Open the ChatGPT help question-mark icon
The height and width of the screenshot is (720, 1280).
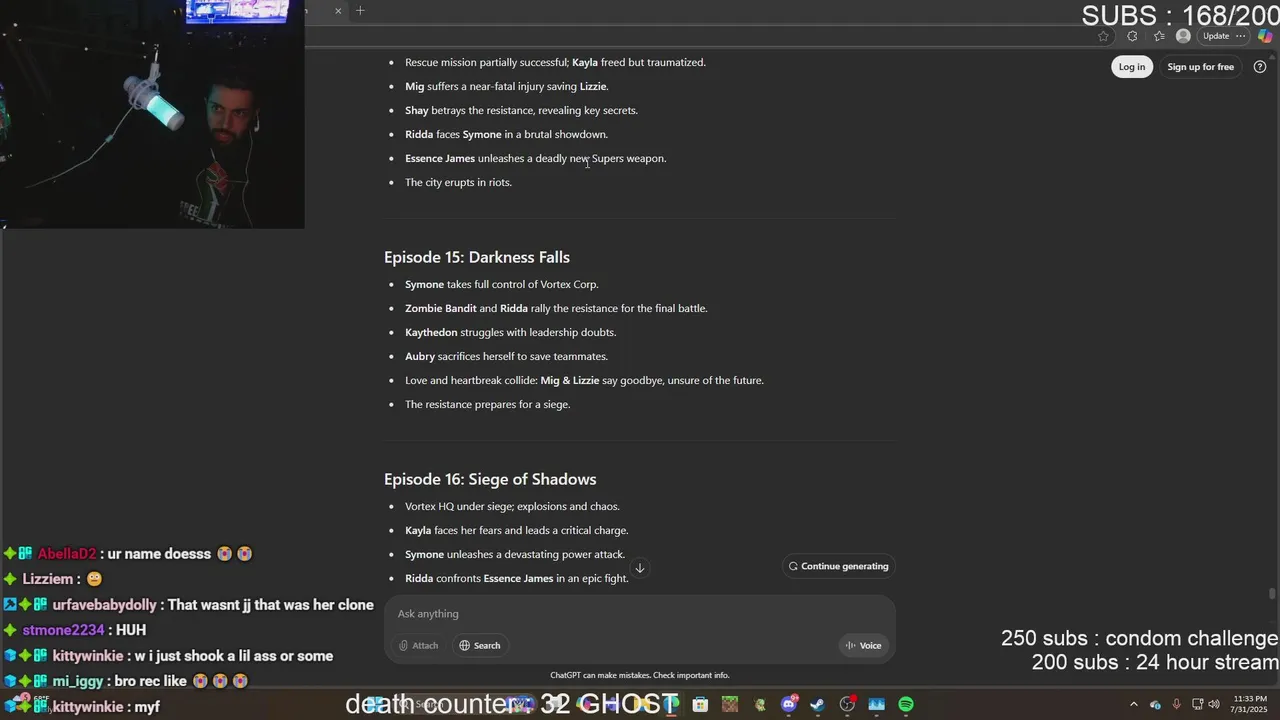click(x=1260, y=67)
